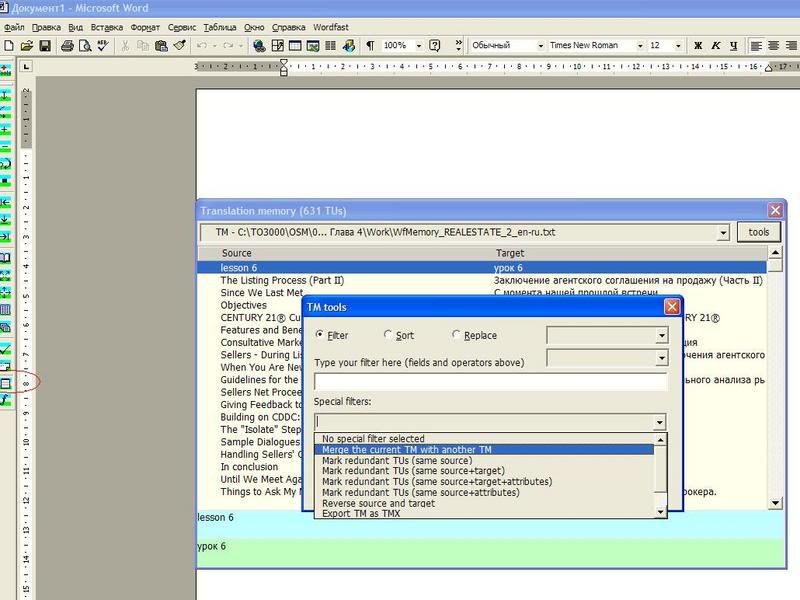The image size is (800, 600).
Task: Select the Replace radio button
Action: point(456,335)
